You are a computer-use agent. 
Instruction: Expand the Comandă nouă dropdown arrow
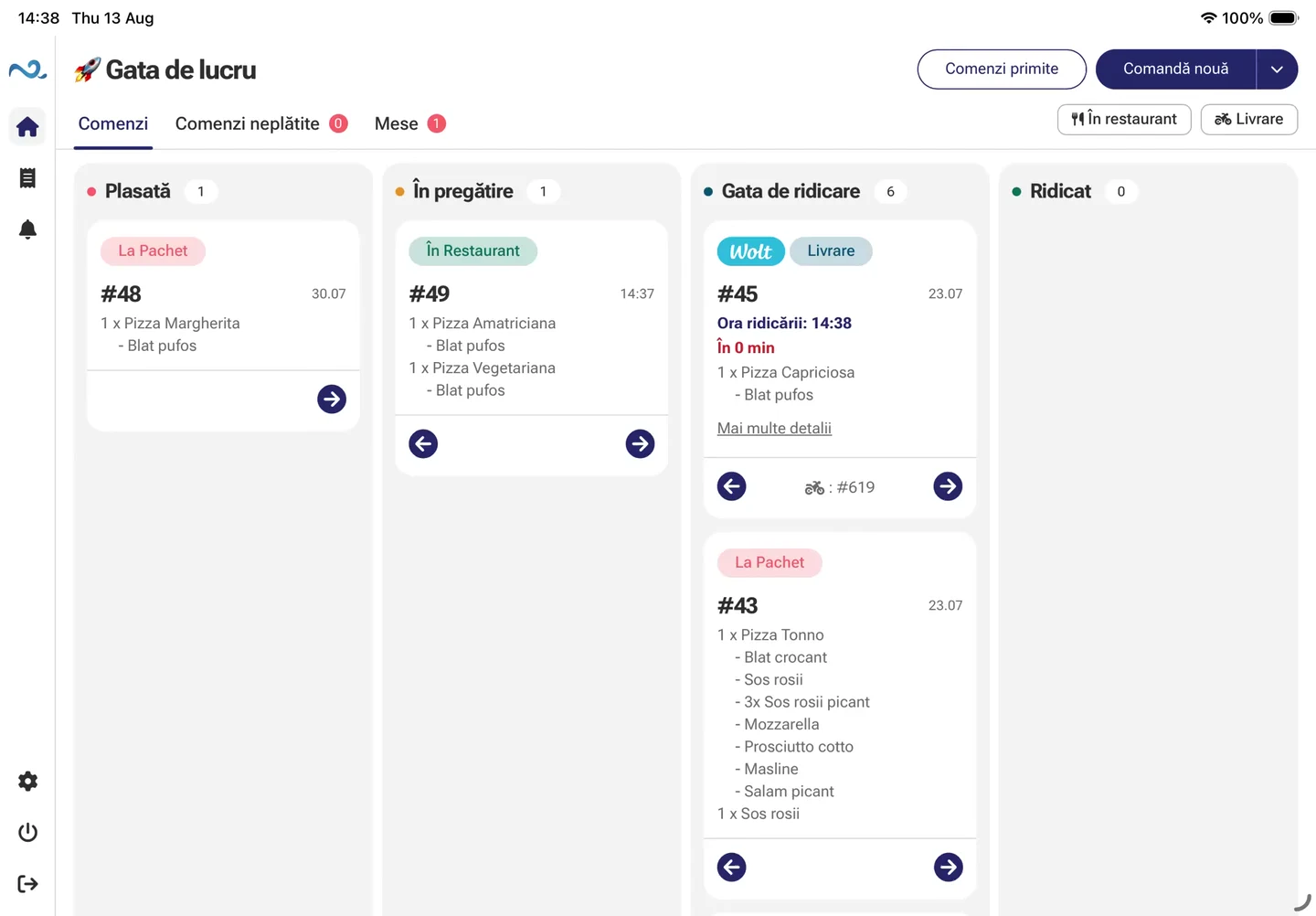pyautogui.click(x=1277, y=69)
